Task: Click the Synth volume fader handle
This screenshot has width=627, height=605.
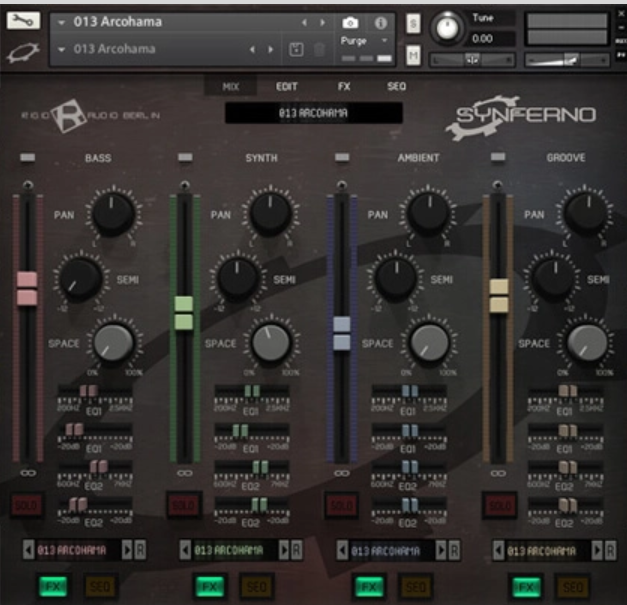Action: click(x=184, y=313)
